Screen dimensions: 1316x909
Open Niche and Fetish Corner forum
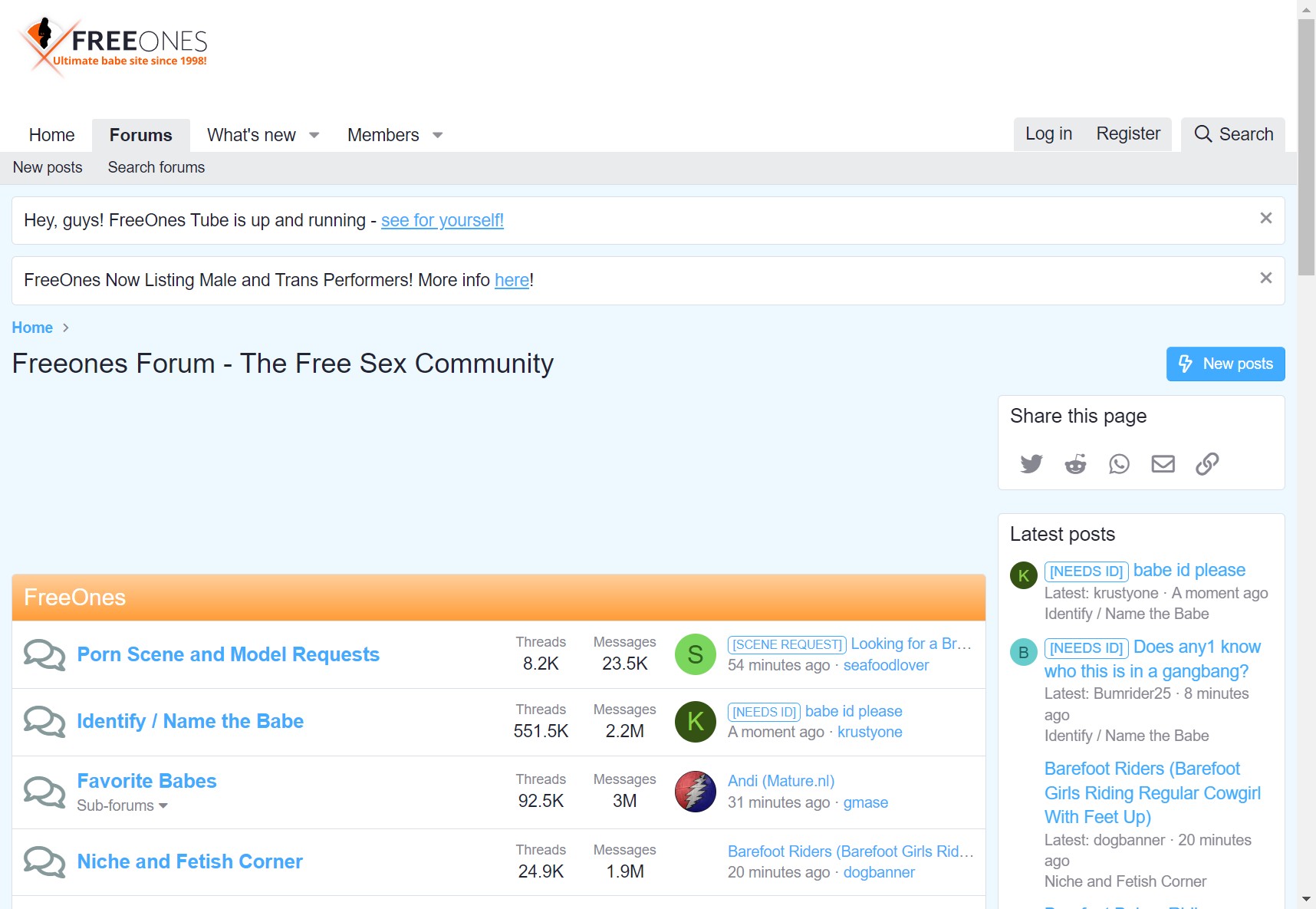[x=190, y=861]
